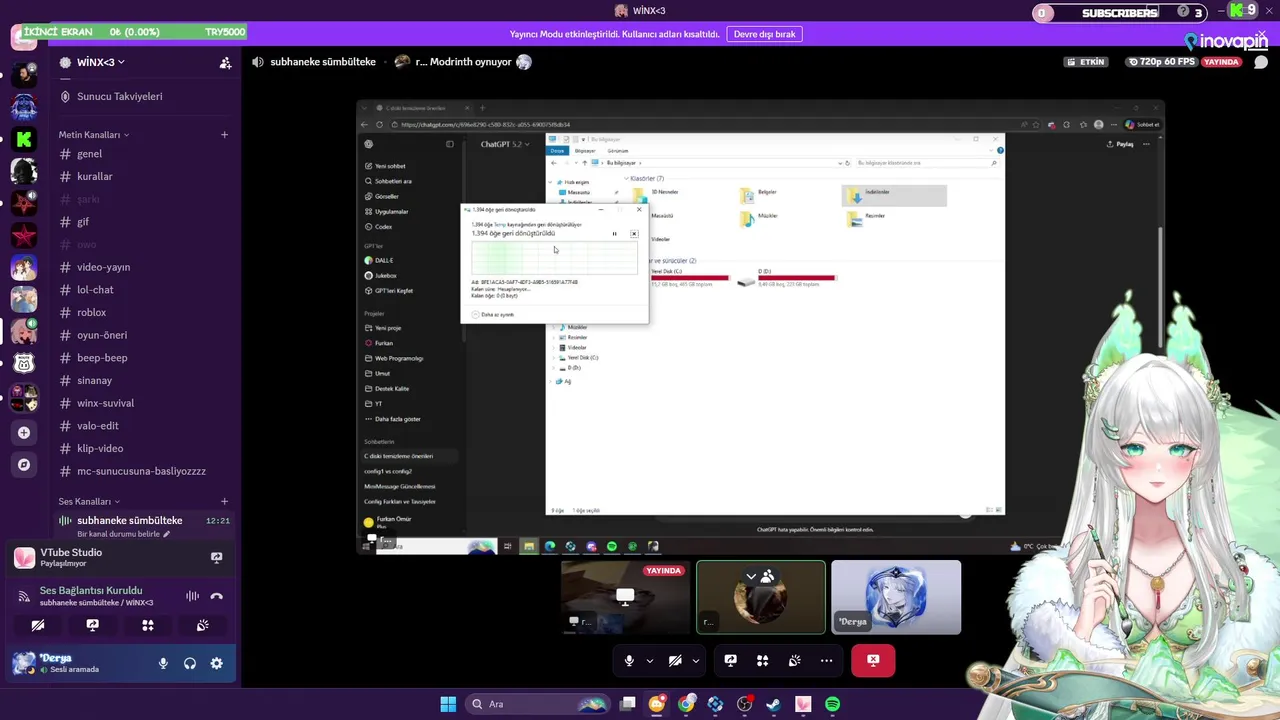This screenshot has height=720, width=1280.
Task: Open camera options arrow in the call bar
Action: [x=696, y=661]
